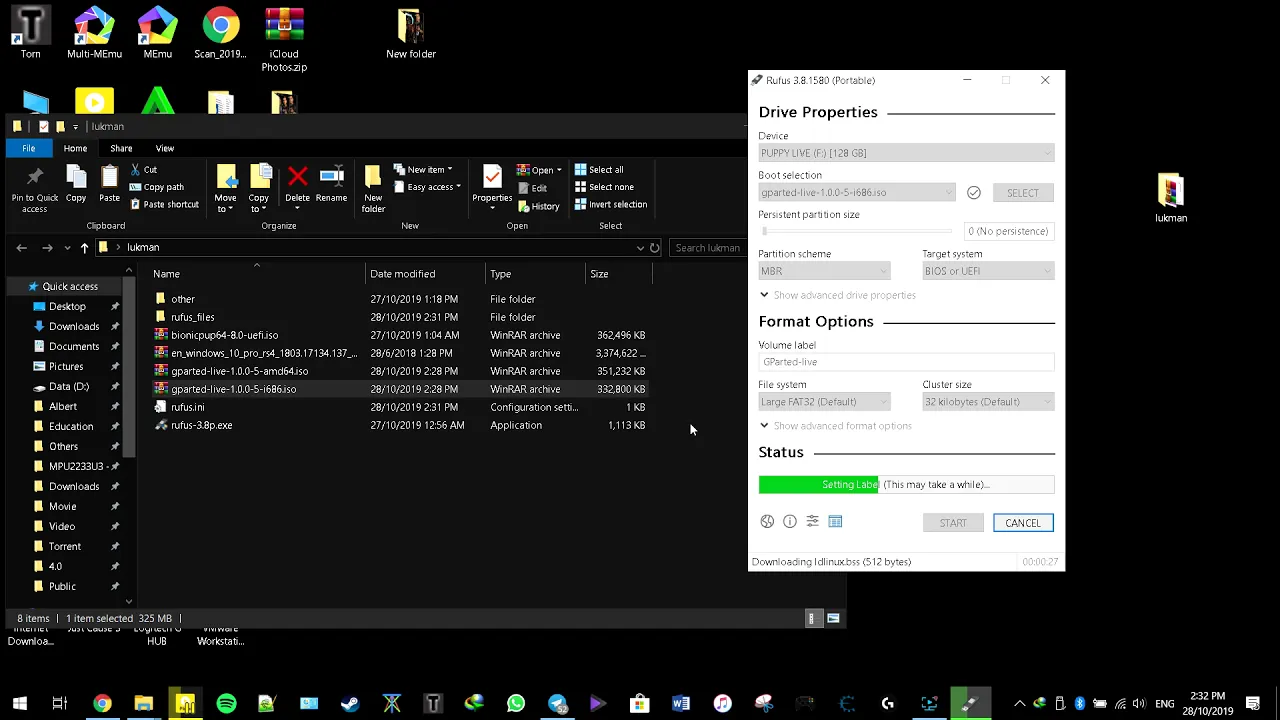Image resolution: width=1280 pixels, height=720 pixels.
Task: Click Volume label field GParted-live
Action: click(x=906, y=362)
